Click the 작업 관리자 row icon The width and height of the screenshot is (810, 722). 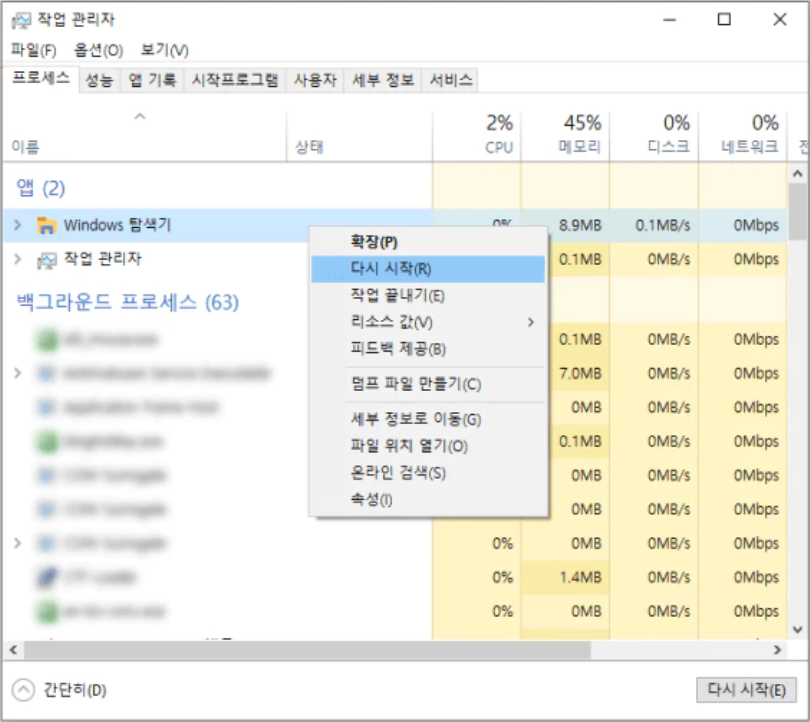tap(46, 260)
